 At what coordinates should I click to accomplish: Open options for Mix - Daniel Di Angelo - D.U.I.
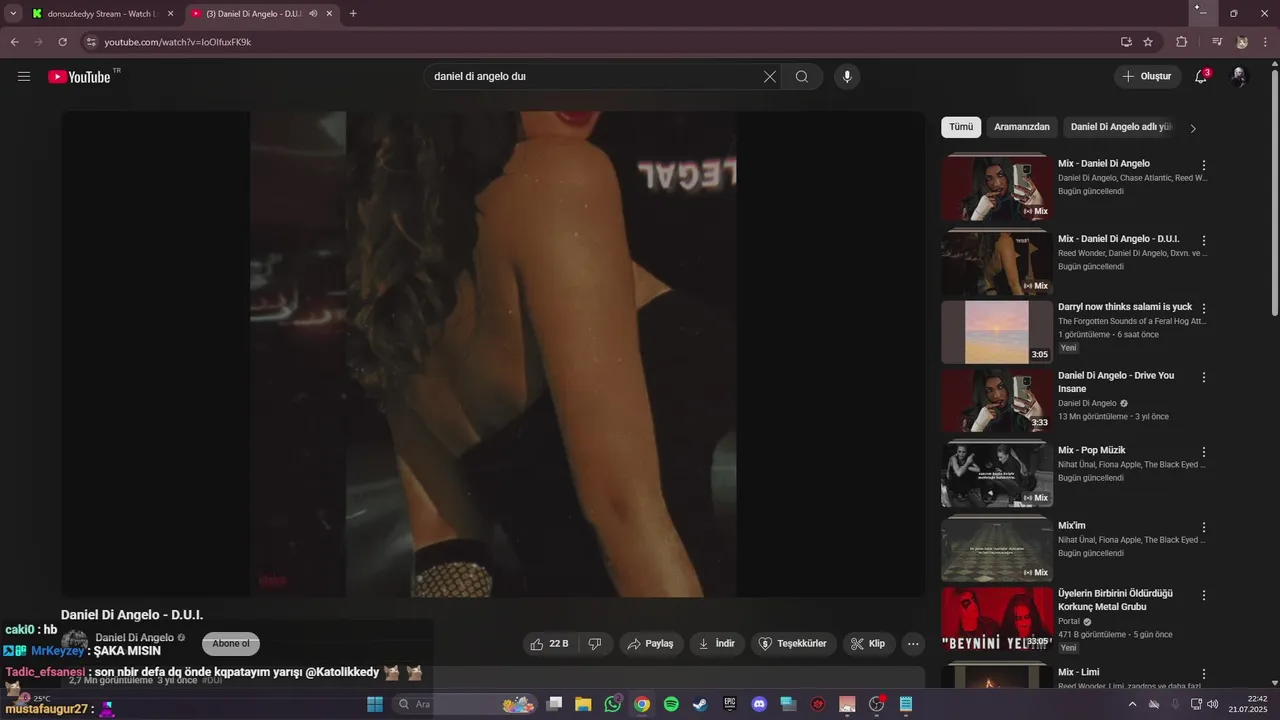tap(1204, 241)
